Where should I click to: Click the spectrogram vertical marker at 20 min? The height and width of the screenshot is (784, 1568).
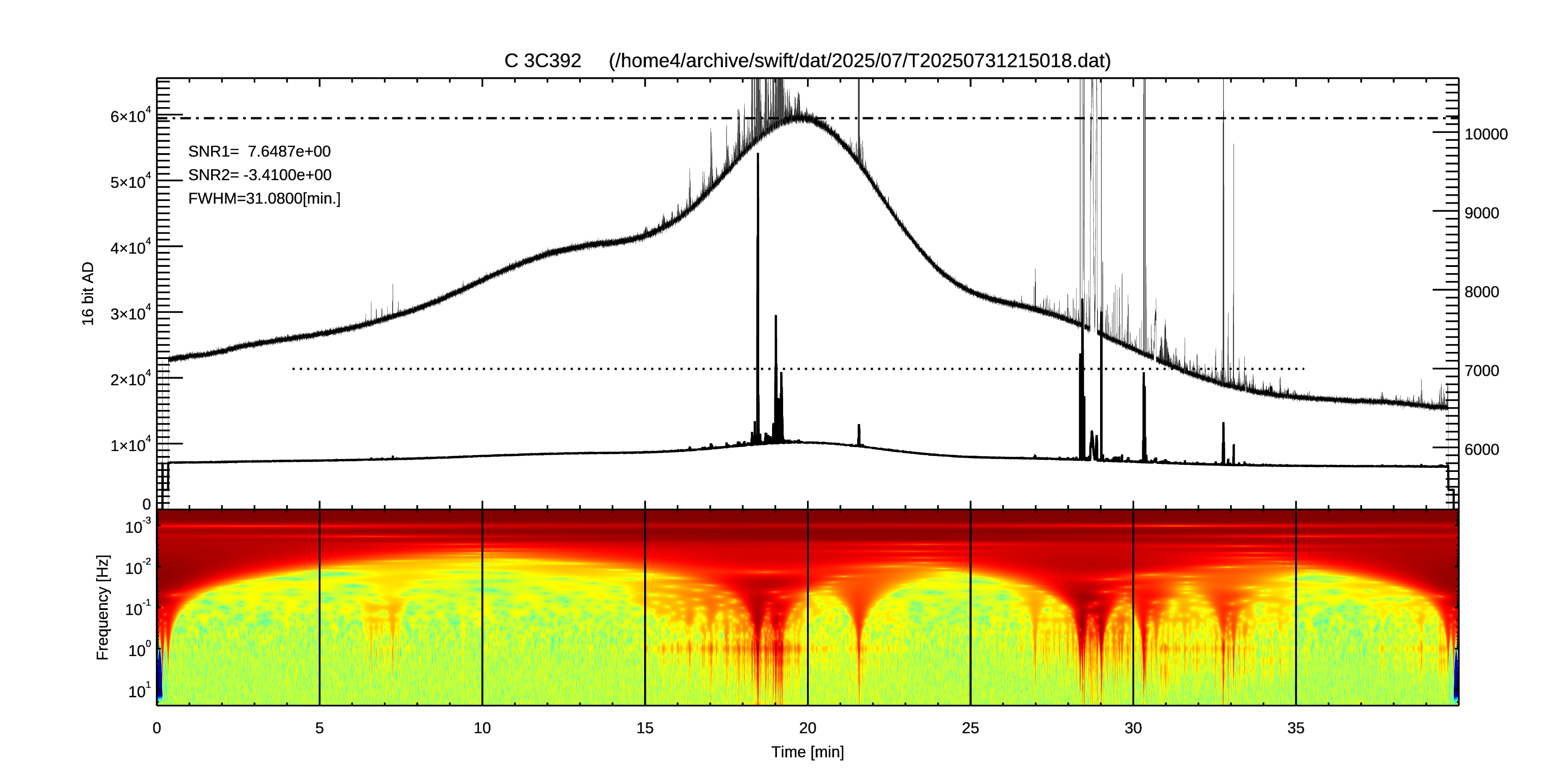tap(808, 607)
